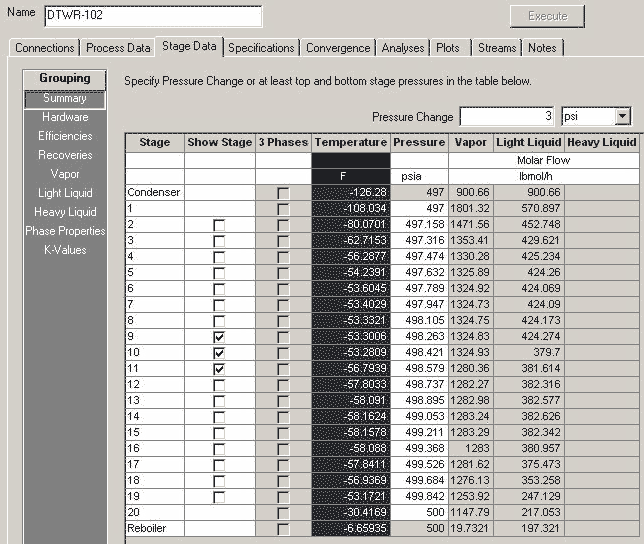Select stage 18 light liquid 353.258
Image resolution: width=644 pixels, height=544 pixels.
pyautogui.click(x=529, y=480)
